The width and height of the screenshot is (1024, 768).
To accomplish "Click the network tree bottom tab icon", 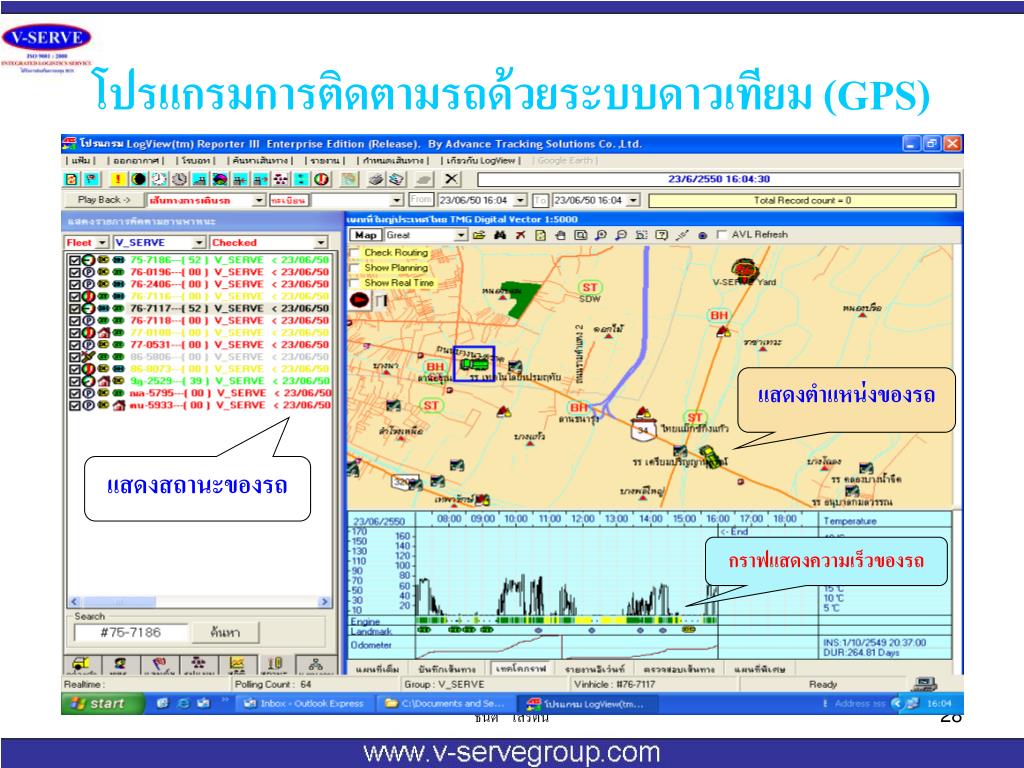I will [x=316, y=665].
